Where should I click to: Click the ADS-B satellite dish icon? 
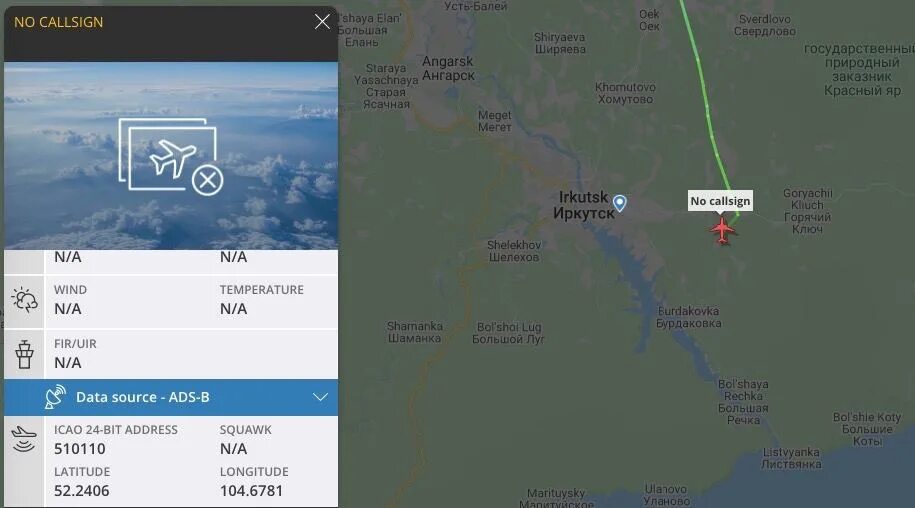pos(55,397)
